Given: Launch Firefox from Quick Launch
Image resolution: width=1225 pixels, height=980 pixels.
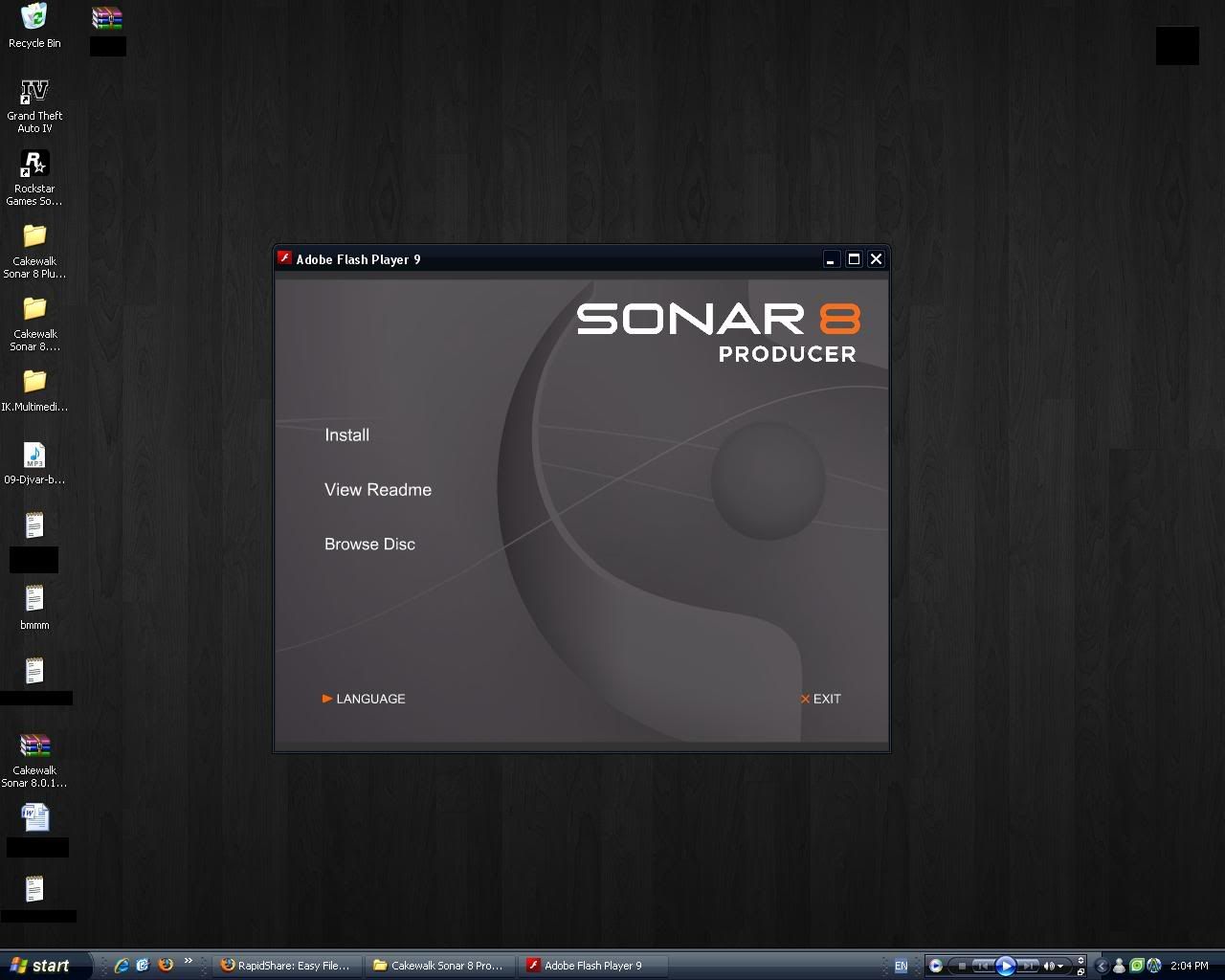Looking at the screenshot, I should [x=166, y=966].
